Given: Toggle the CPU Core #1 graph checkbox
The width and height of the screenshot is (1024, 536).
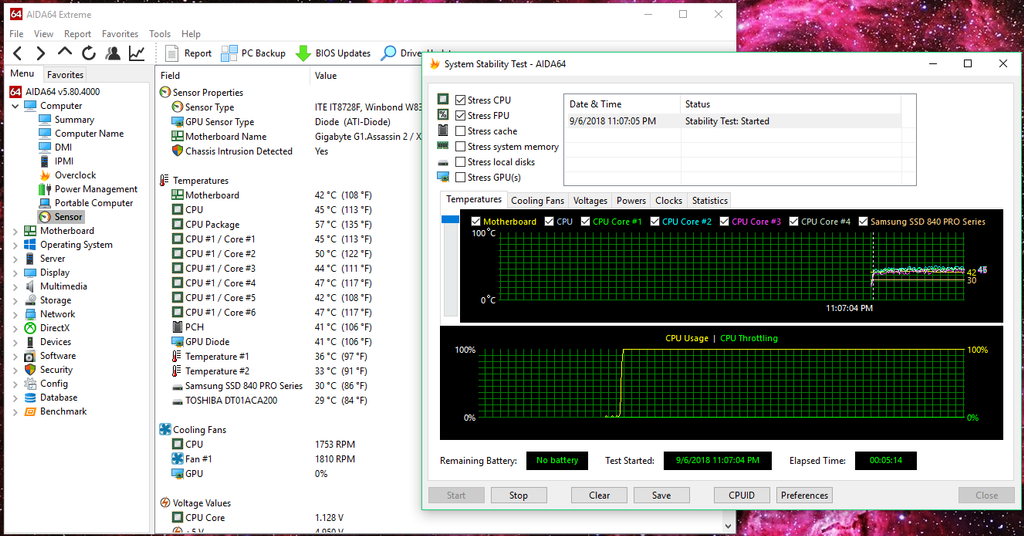Looking at the screenshot, I should [585, 221].
